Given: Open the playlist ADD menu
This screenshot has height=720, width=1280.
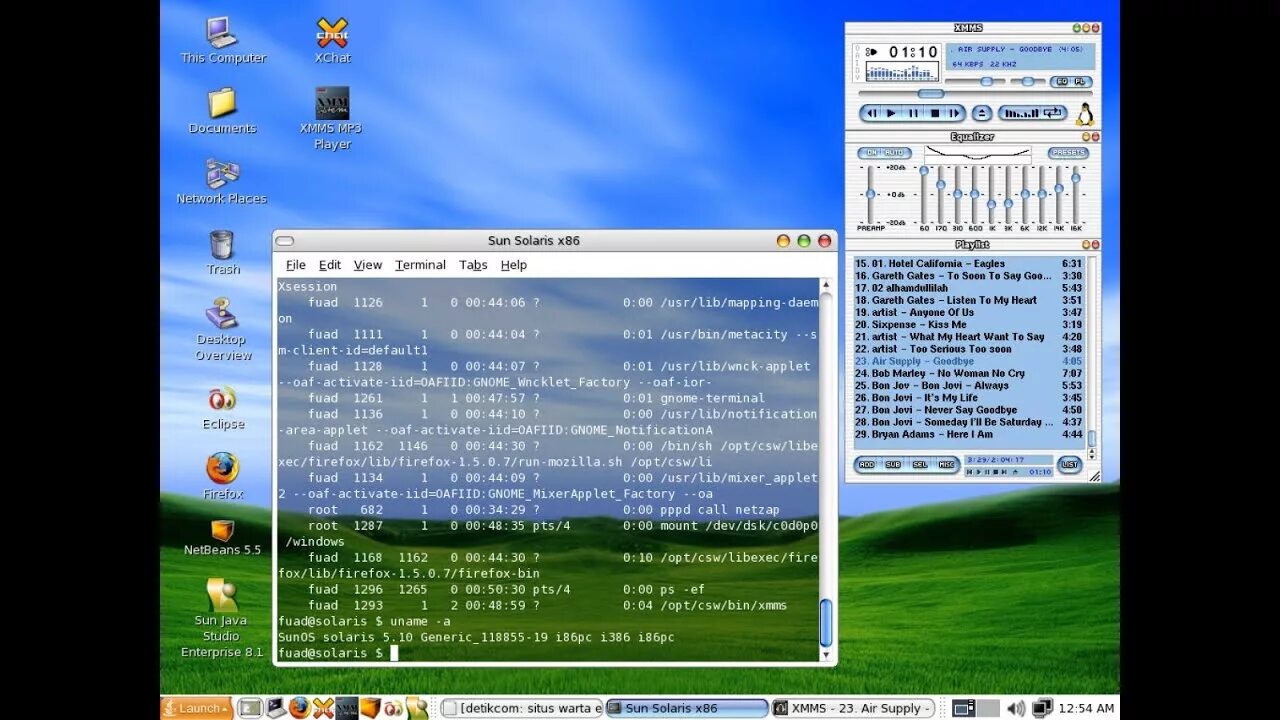Looking at the screenshot, I should 866,465.
